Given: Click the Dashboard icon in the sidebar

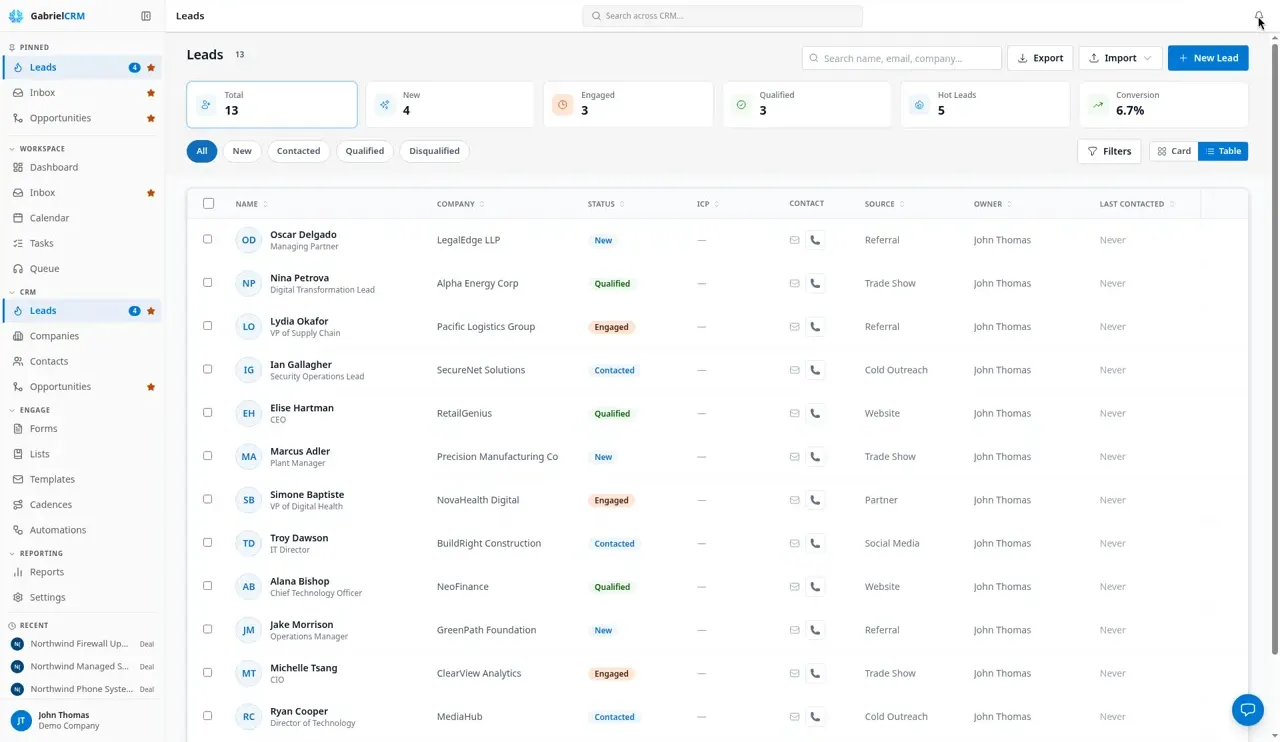Looking at the screenshot, I should (x=18, y=168).
